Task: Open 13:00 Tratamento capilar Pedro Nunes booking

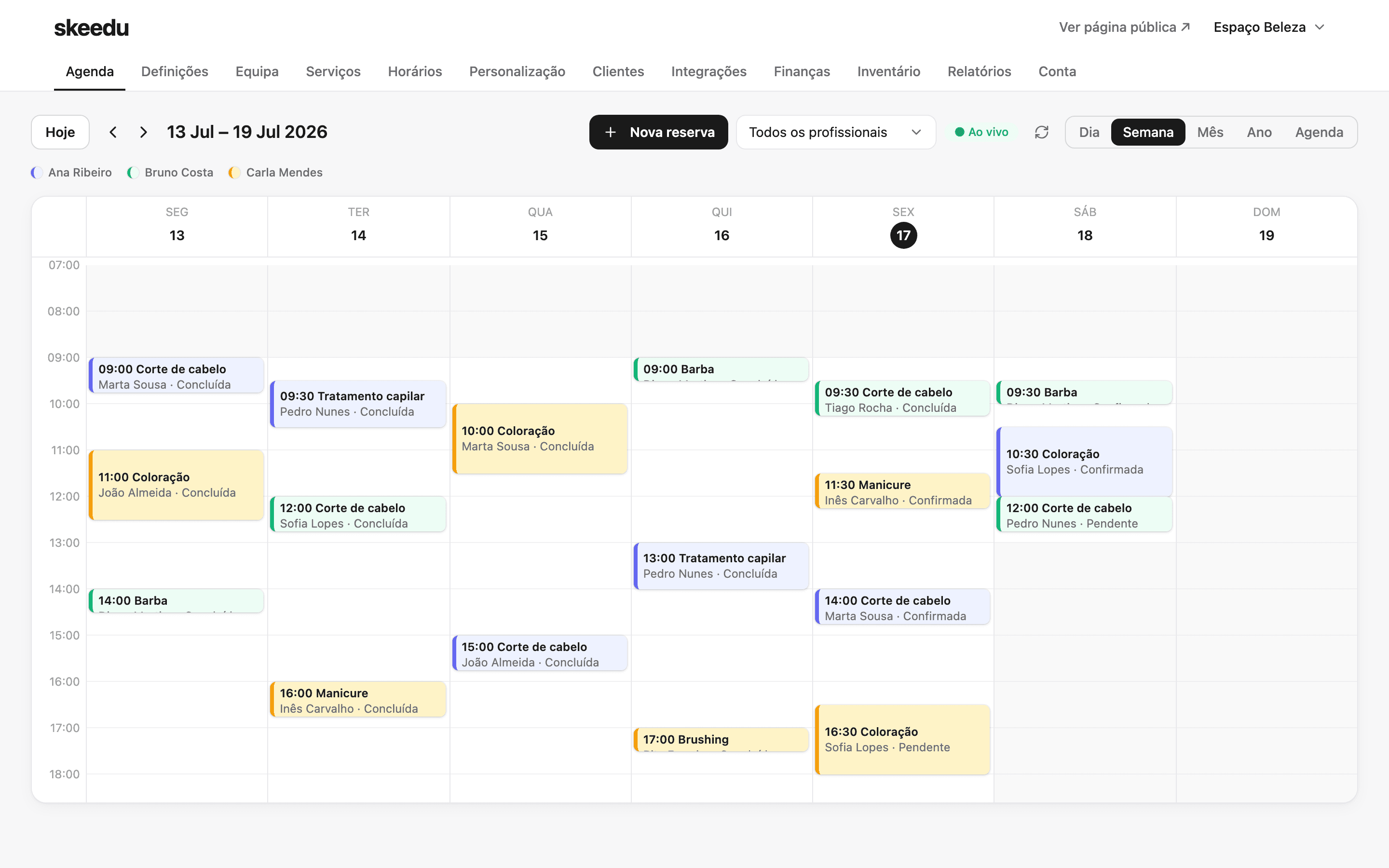Action: coord(721,566)
